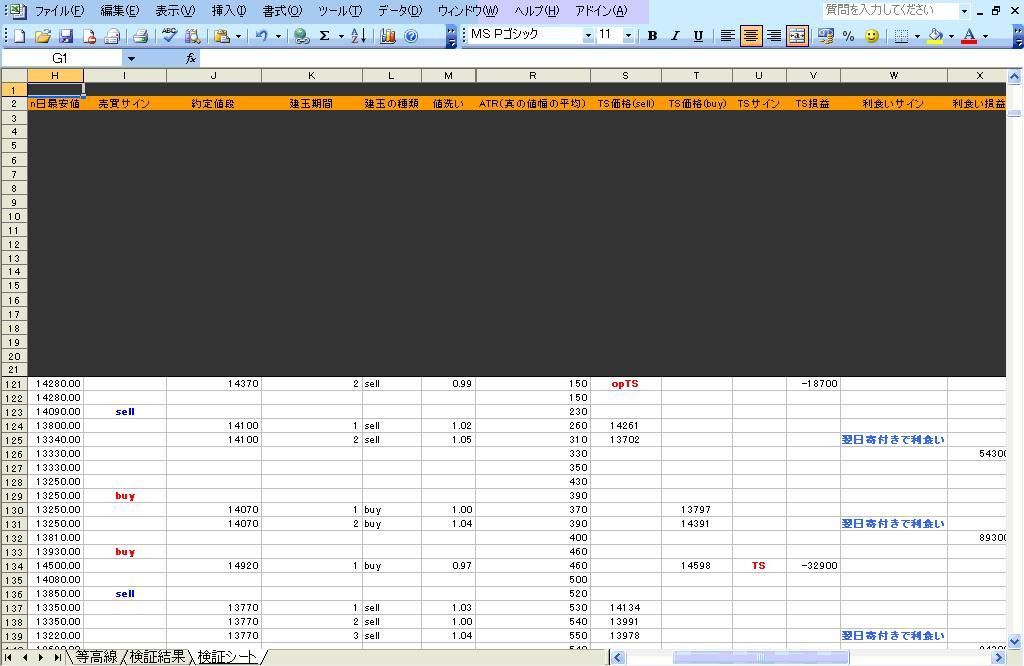Screen dimensions: 1024x666
Task: Click the yellow fill color bucket
Action: tap(934, 36)
